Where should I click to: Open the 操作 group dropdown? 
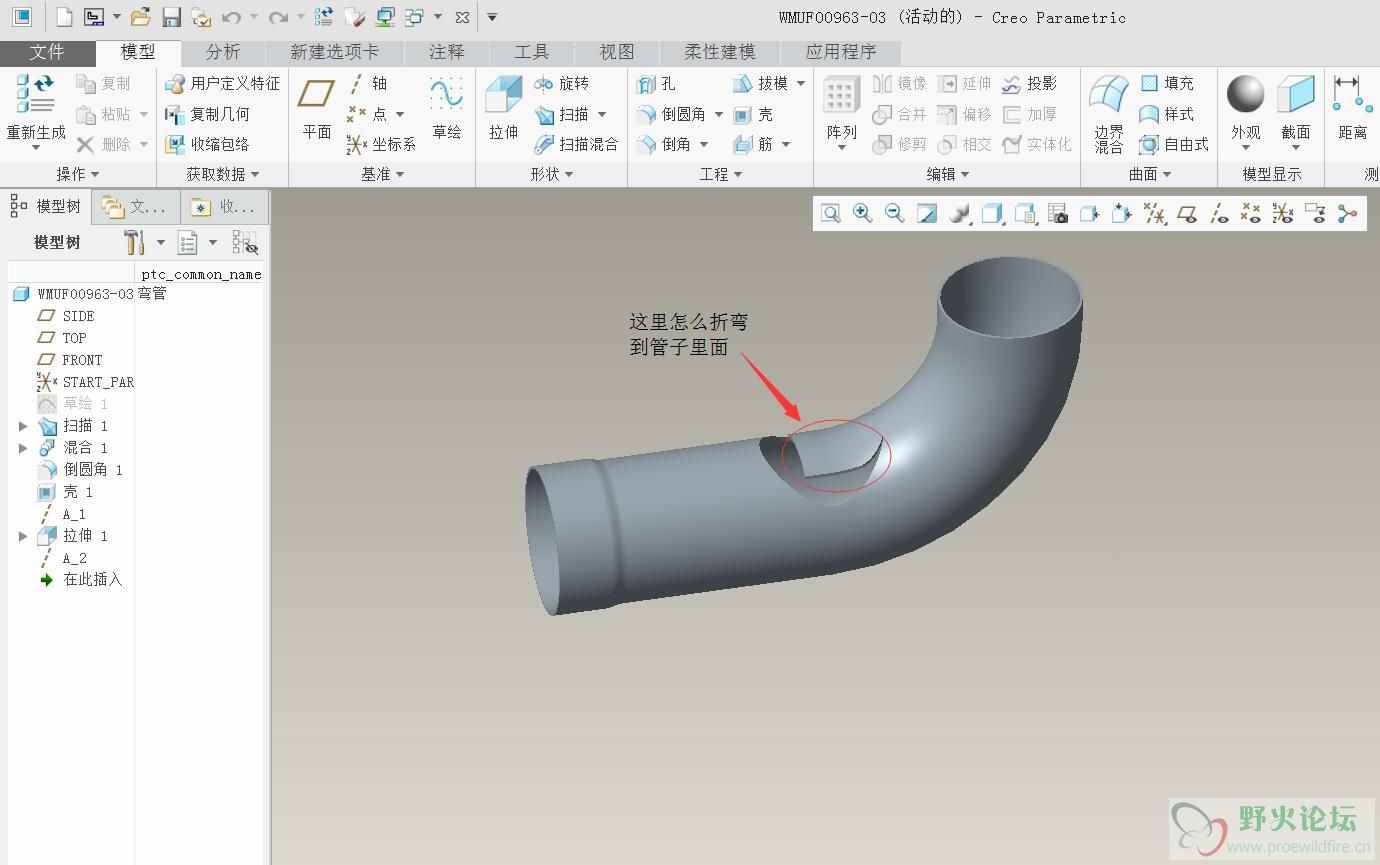pyautogui.click(x=77, y=174)
